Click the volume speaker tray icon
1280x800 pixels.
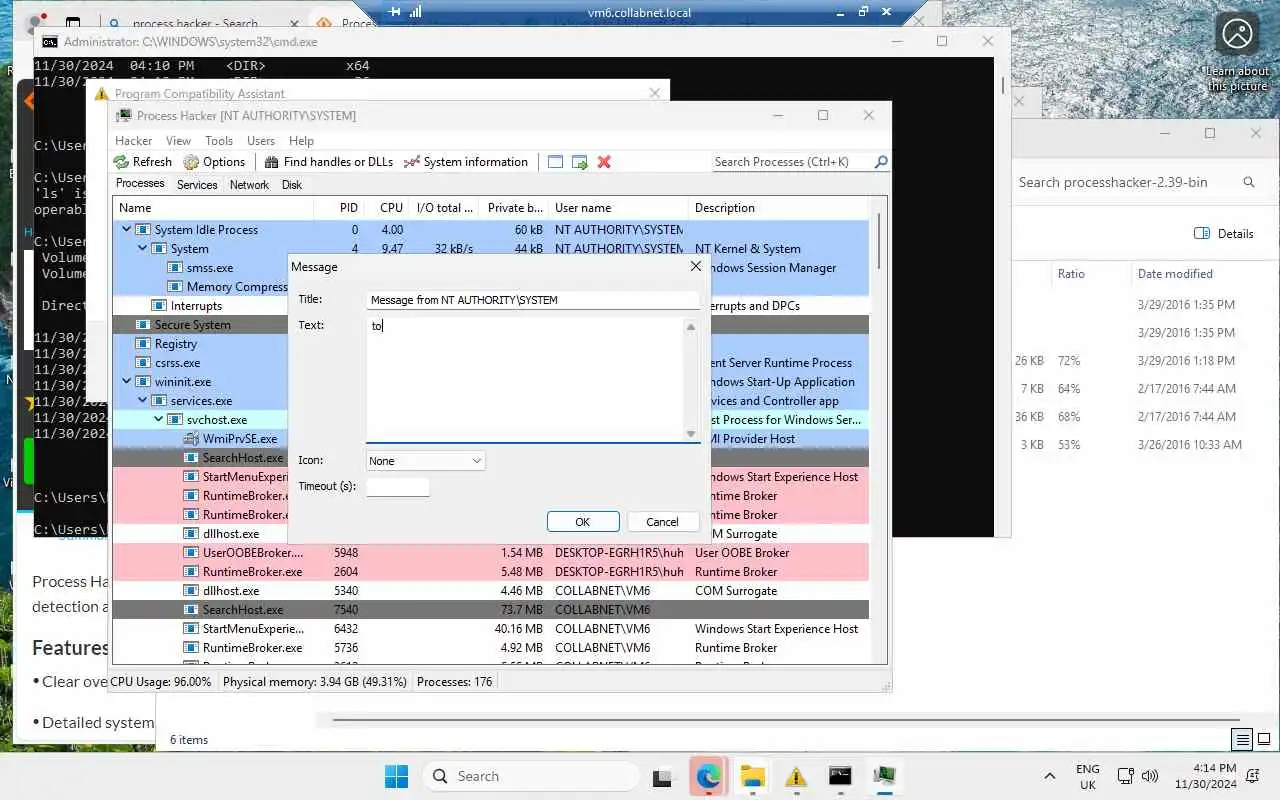pos(1150,776)
